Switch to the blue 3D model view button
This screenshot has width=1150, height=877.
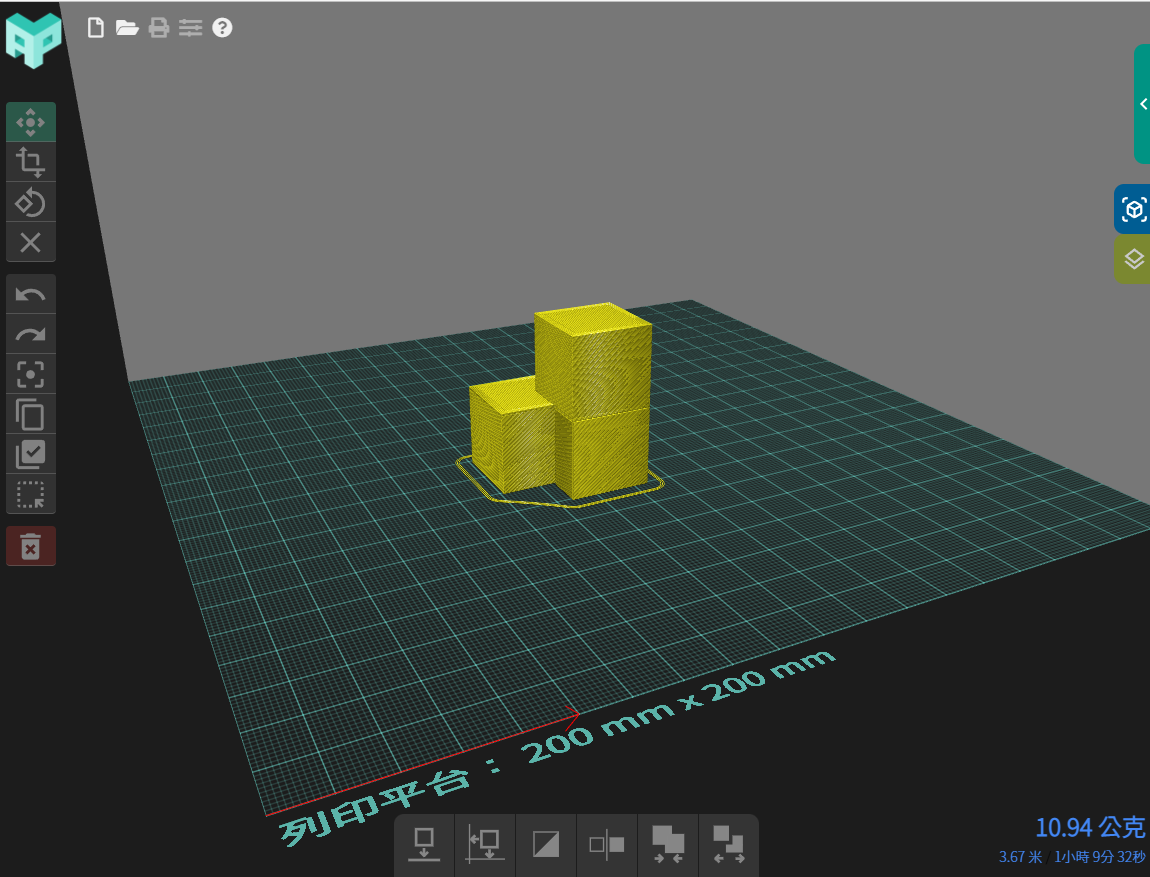[x=1133, y=209]
